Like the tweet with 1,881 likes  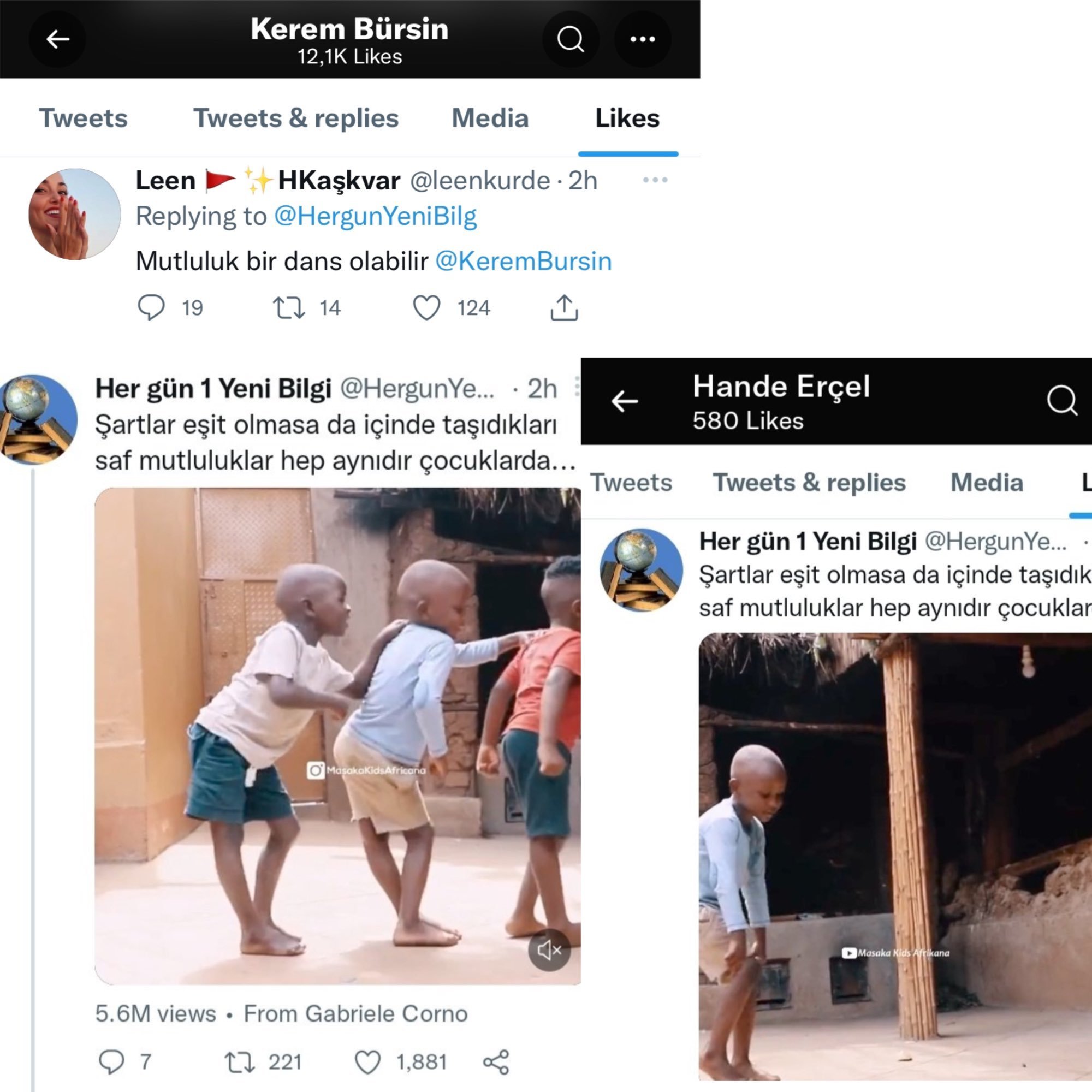[x=367, y=1062]
